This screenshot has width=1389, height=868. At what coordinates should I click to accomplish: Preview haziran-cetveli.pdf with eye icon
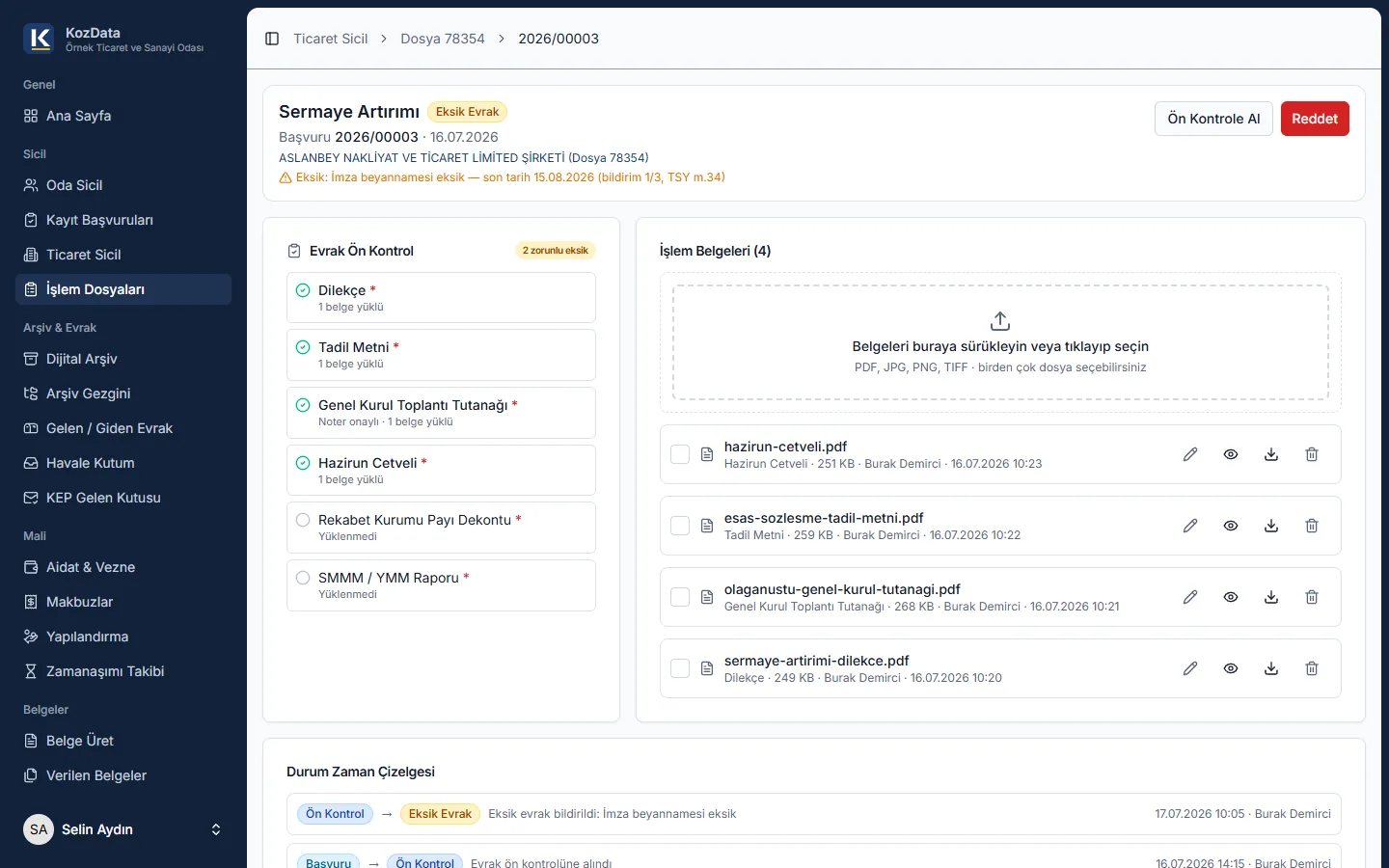[x=1231, y=454]
